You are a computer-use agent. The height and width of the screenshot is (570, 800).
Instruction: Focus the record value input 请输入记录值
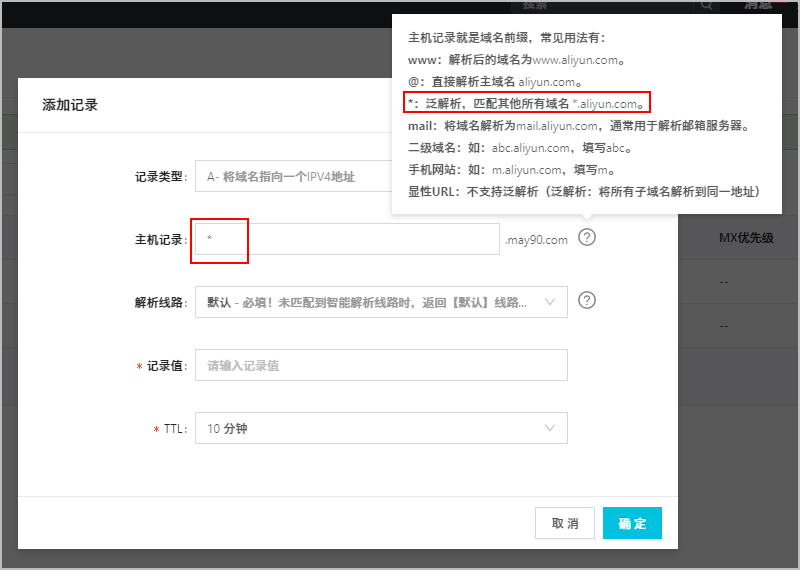[x=381, y=365]
